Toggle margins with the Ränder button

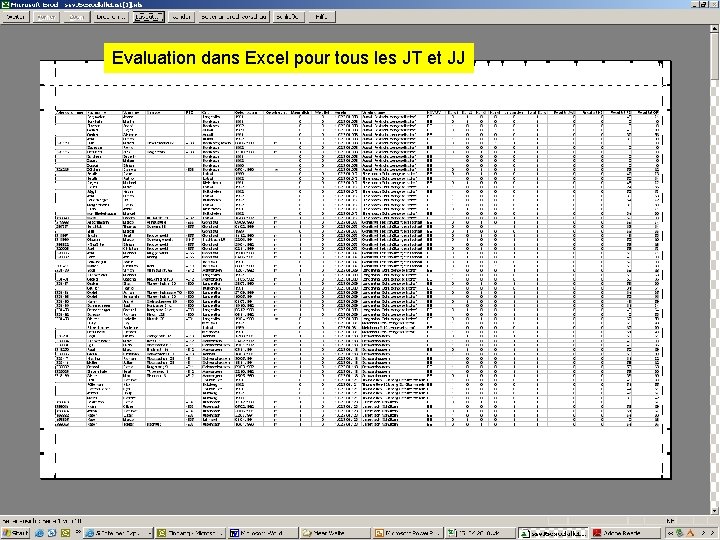click(181, 17)
